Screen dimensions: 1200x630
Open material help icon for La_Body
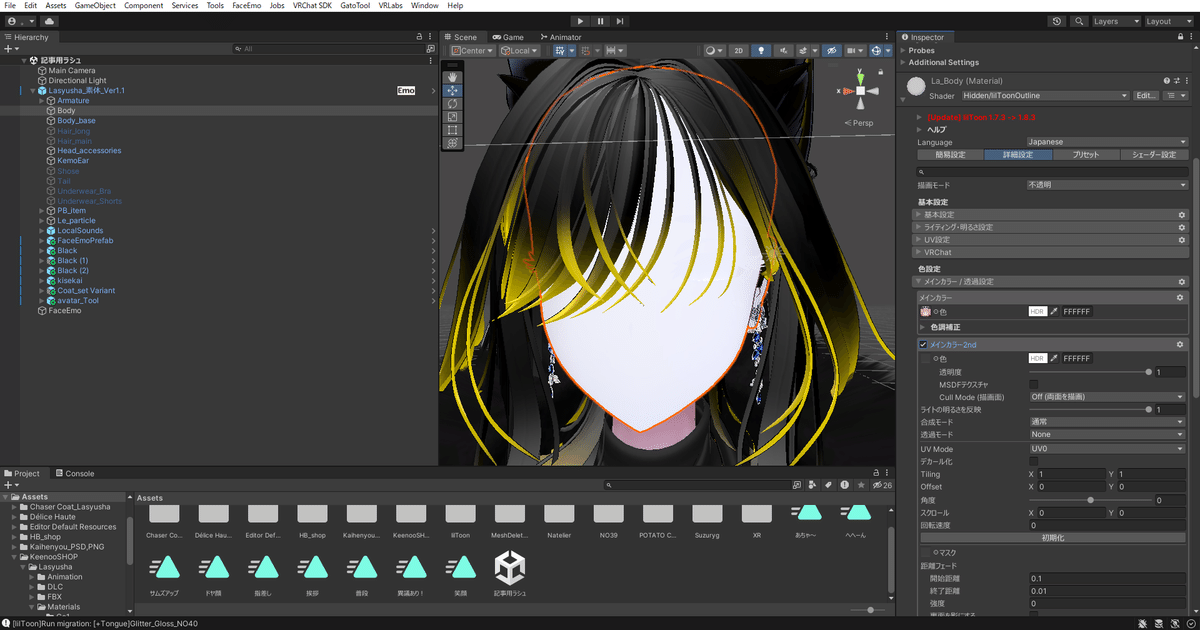1166,81
